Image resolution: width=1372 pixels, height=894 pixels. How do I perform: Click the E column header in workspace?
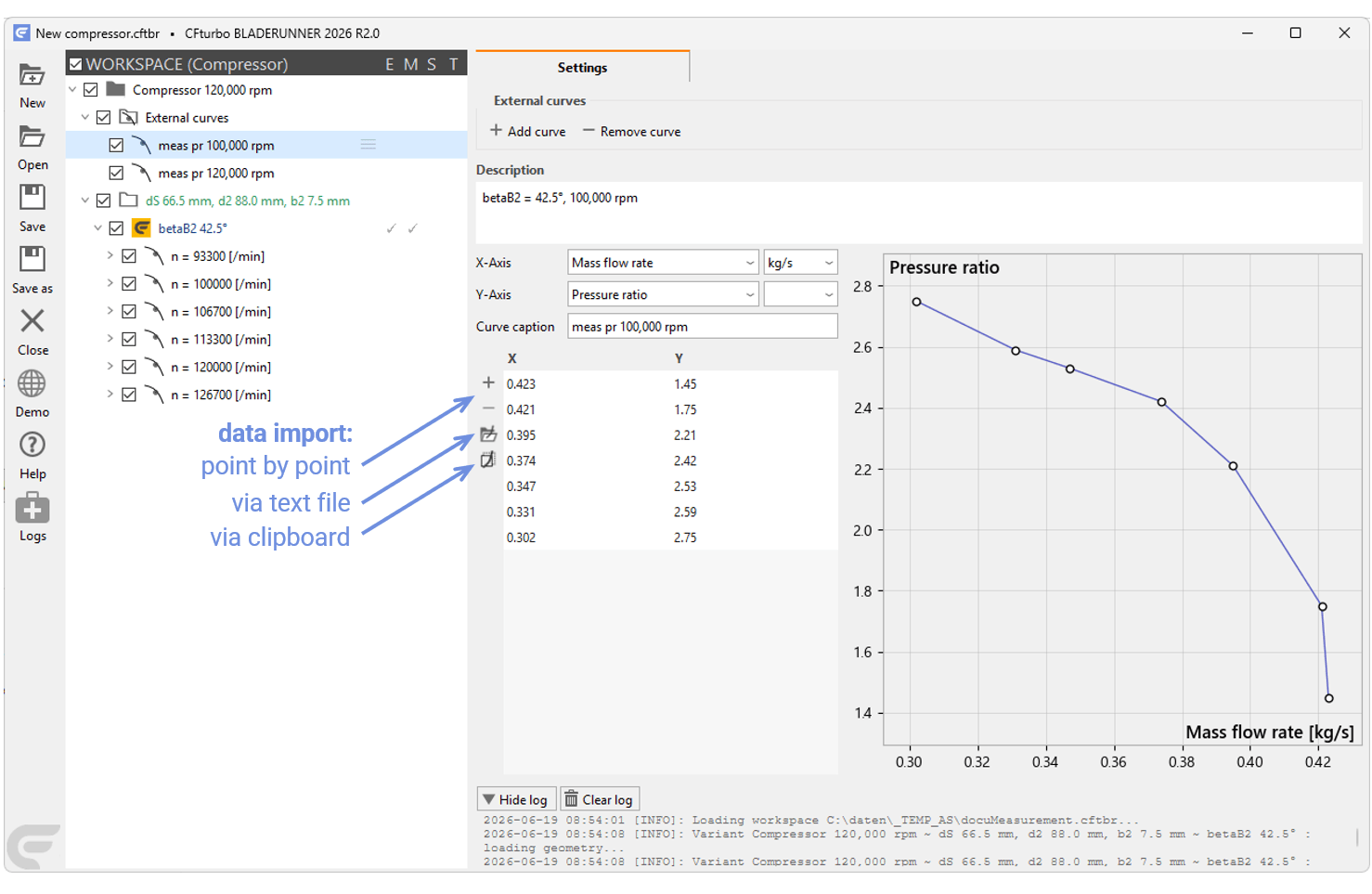pos(390,64)
